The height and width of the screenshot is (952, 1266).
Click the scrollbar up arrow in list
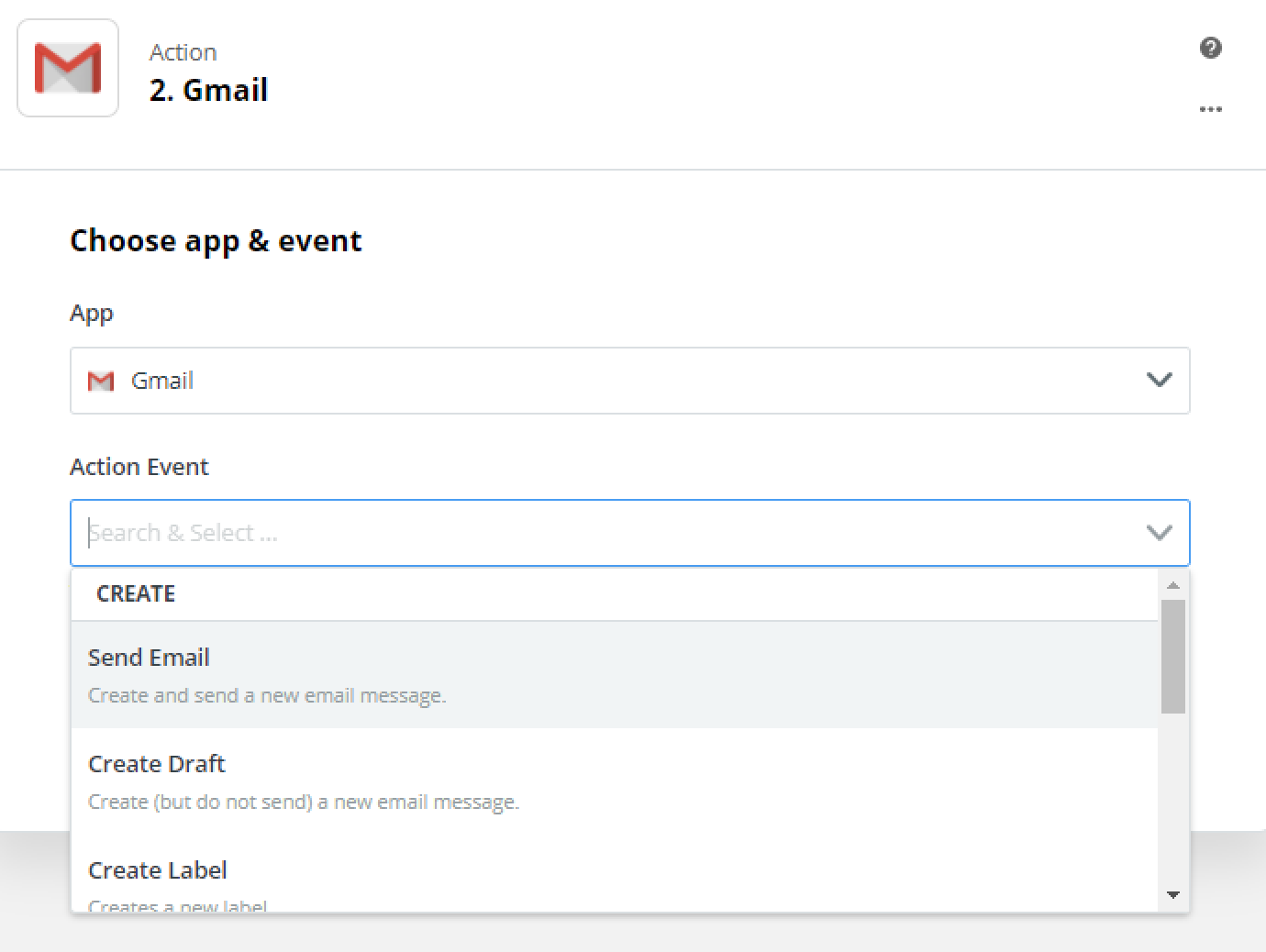click(x=1172, y=585)
